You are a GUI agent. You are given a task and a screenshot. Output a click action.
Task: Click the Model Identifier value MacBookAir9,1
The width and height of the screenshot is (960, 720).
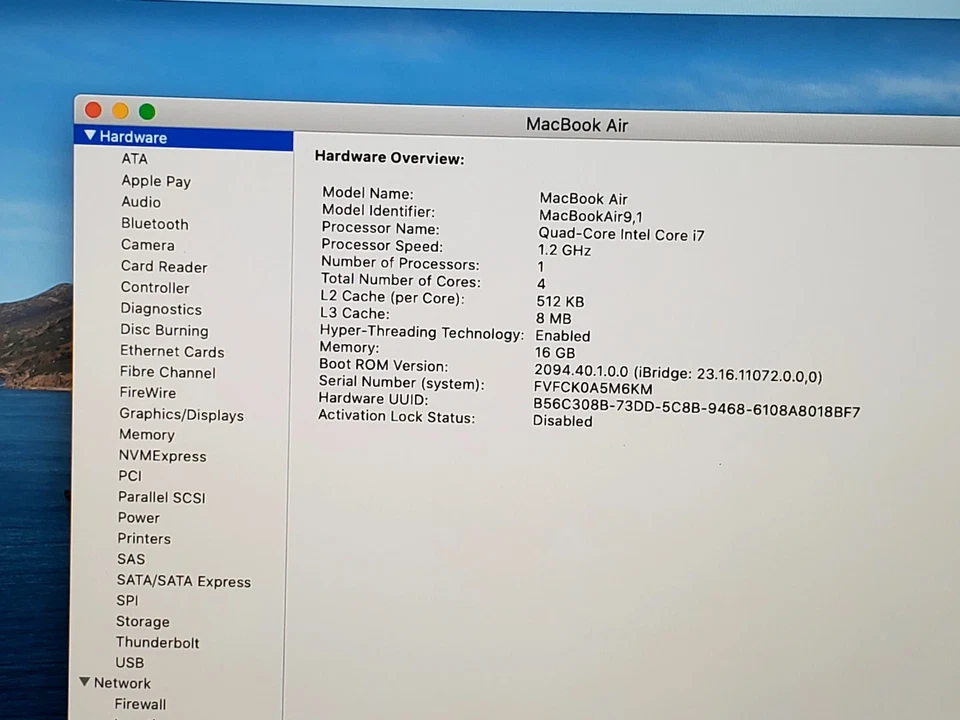[591, 216]
